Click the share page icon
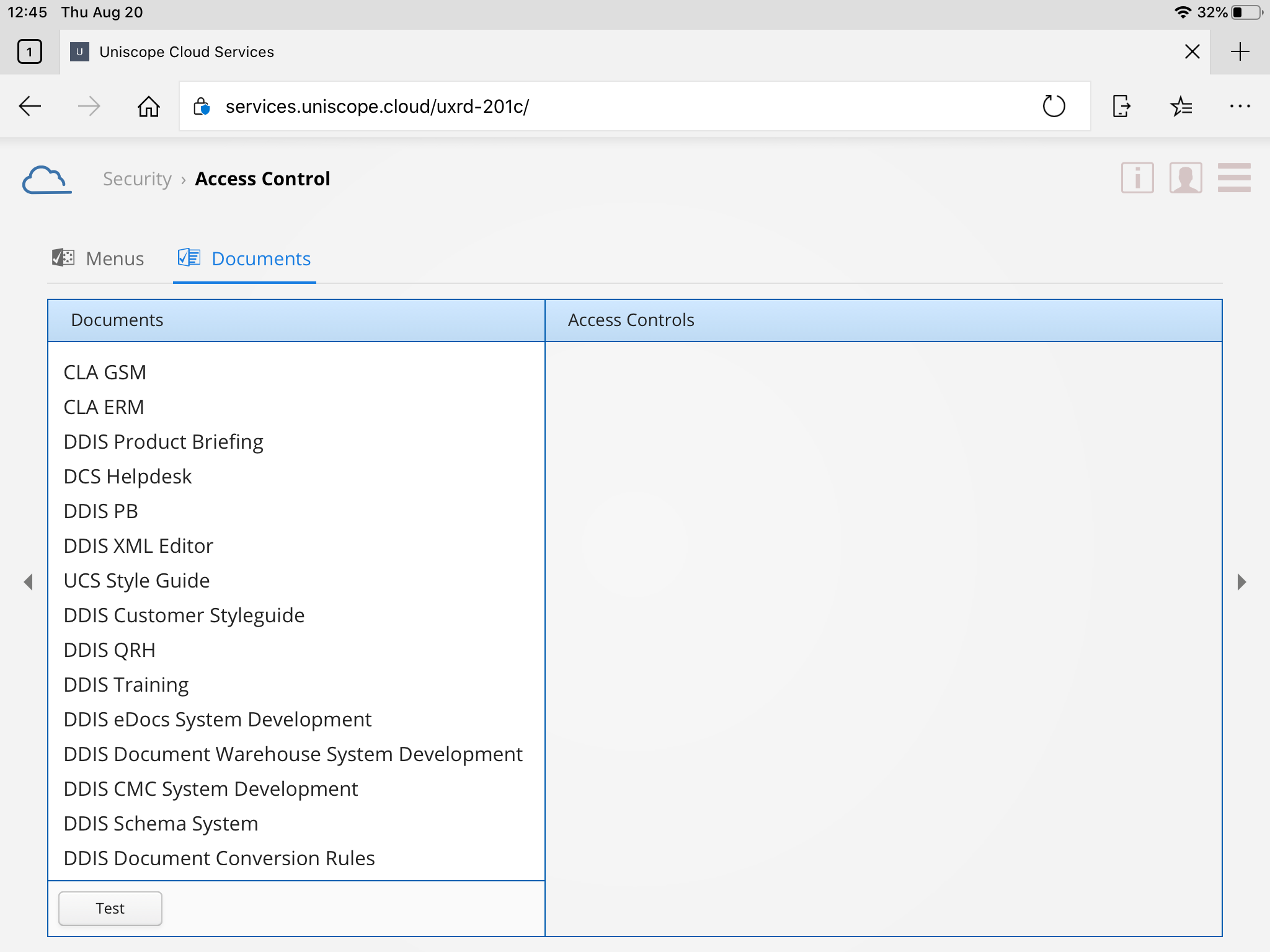Image resolution: width=1270 pixels, height=952 pixels. pos(1121,107)
